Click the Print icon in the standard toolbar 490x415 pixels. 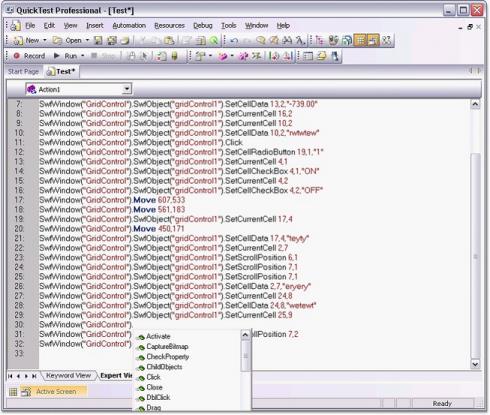coord(125,40)
